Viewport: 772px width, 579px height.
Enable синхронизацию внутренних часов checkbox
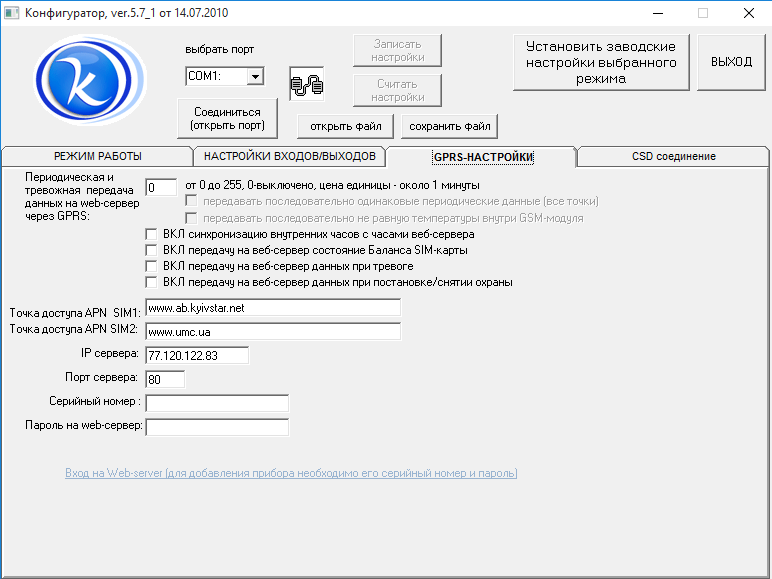click(152, 234)
